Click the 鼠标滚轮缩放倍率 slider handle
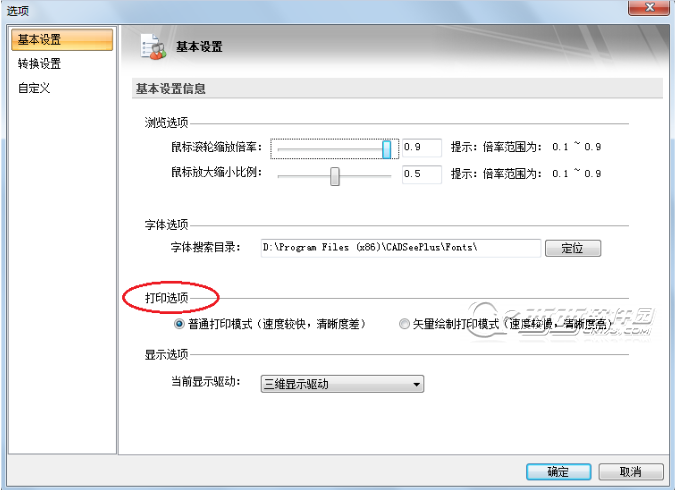Viewport: 675px width, 490px height. coord(387,149)
